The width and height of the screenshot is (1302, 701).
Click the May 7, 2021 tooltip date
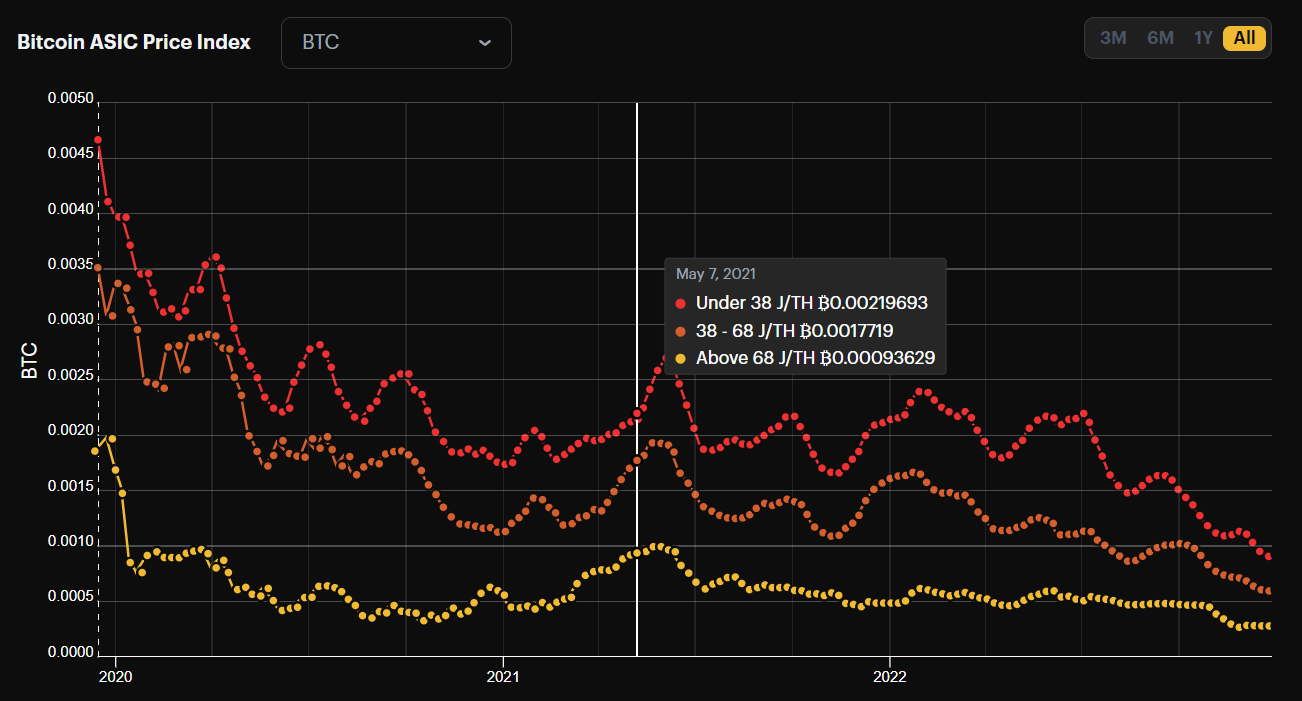716,274
